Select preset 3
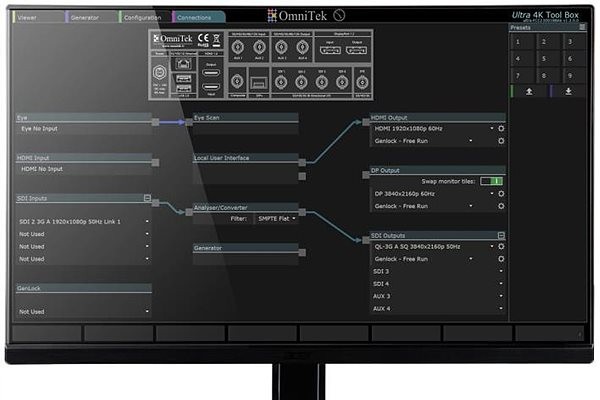The height and width of the screenshot is (400, 600). 574,41
